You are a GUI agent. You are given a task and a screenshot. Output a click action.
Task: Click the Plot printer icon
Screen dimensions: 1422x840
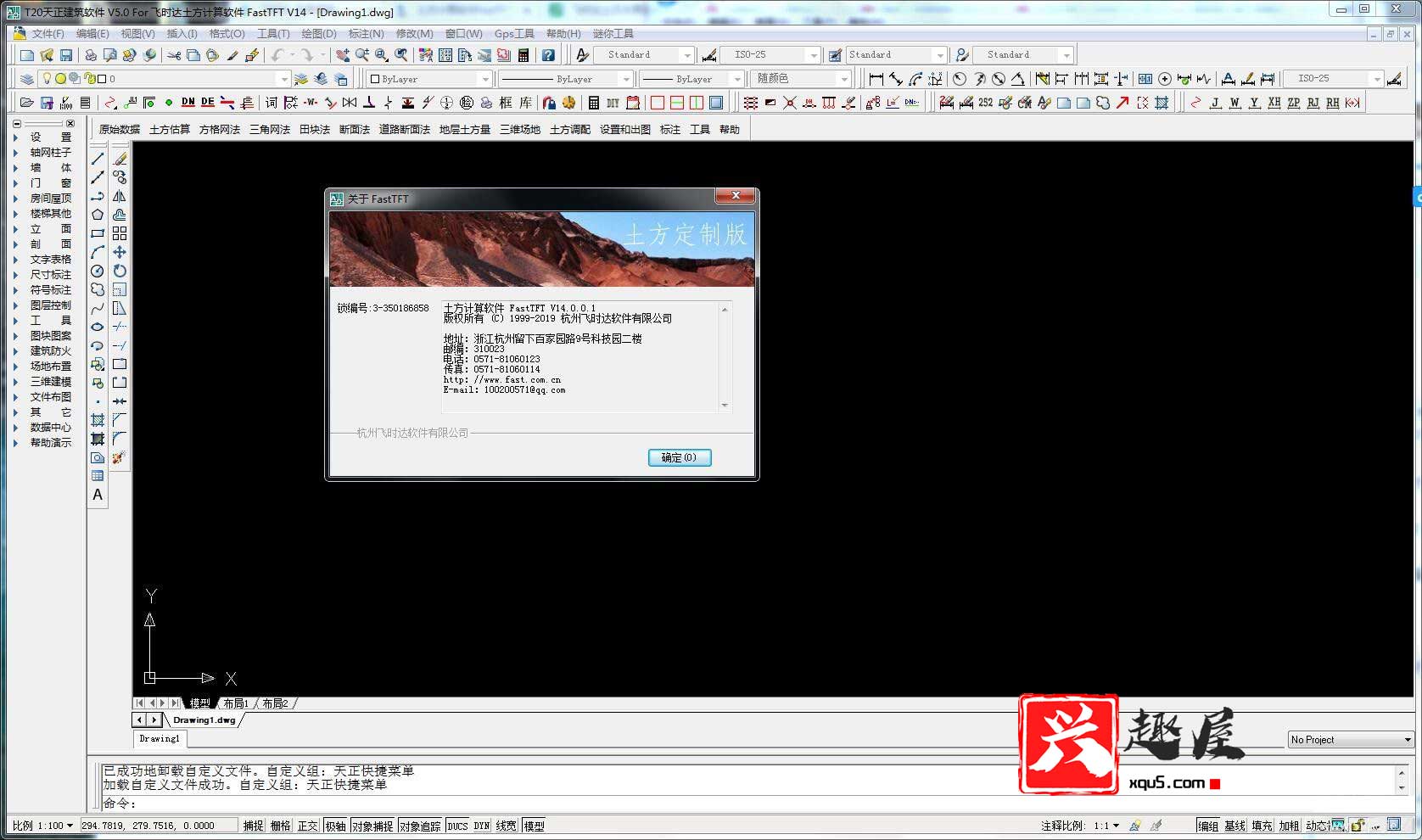click(91, 55)
